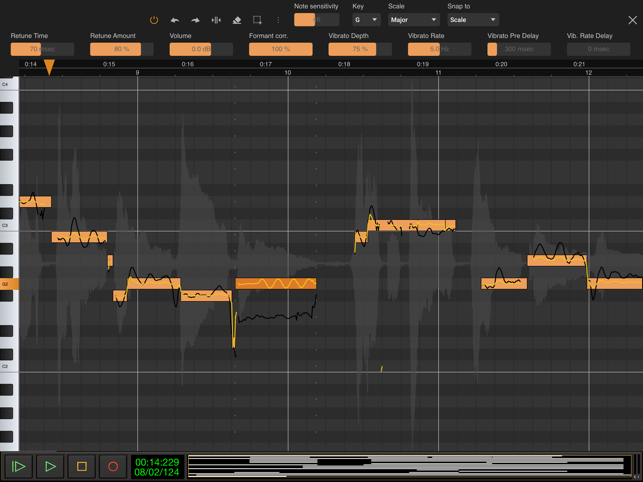This screenshot has width=643, height=482.
Task: Click the green play button
Action: tap(50, 466)
